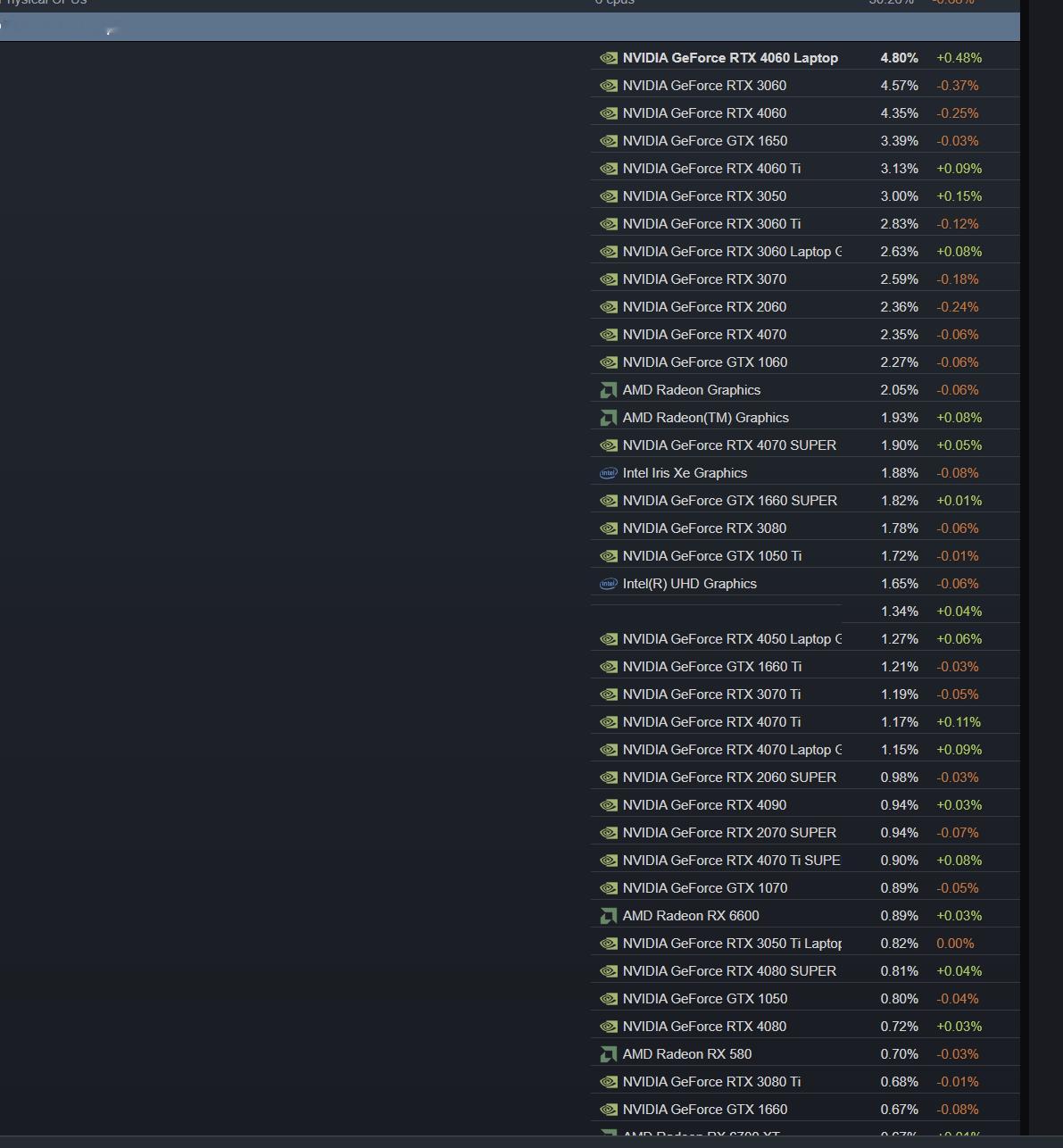This screenshot has width=1063, height=1148.
Task: Click the "NVIDIA GeForce RTX 4060 Laptop" name
Action: [x=730, y=58]
